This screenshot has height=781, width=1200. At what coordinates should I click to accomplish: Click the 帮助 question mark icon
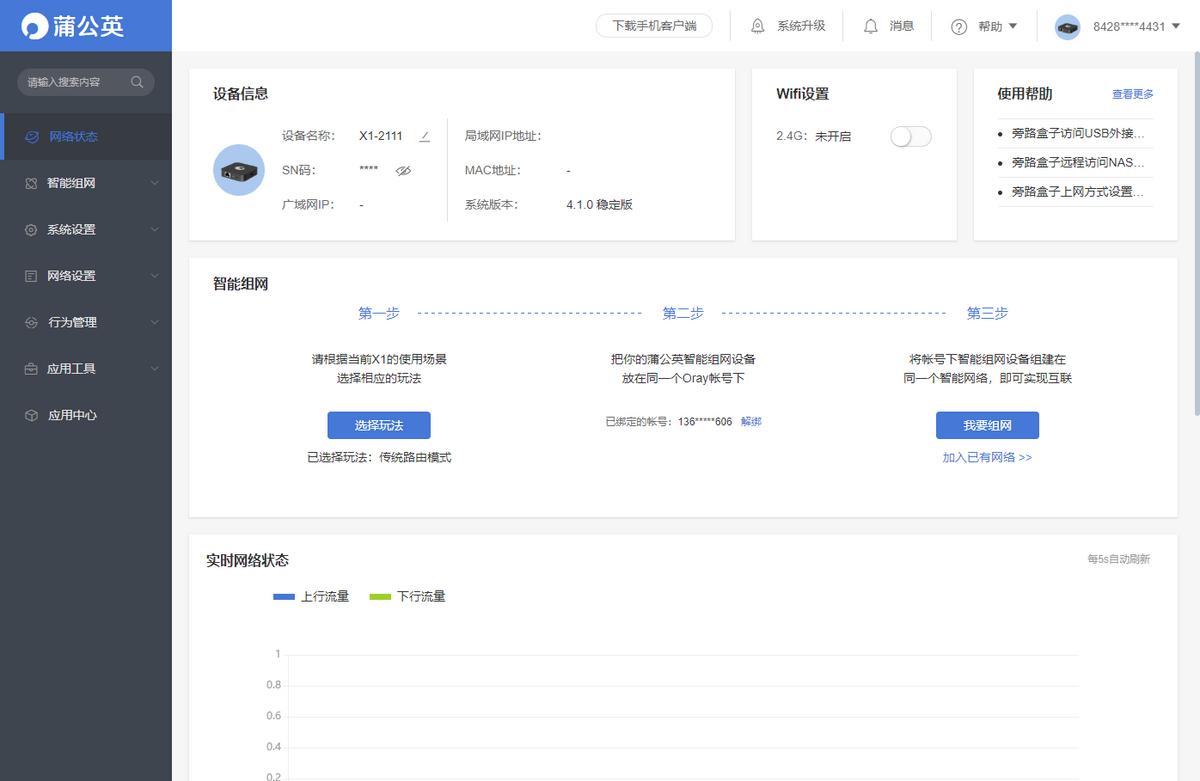pyautogui.click(x=957, y=26)
